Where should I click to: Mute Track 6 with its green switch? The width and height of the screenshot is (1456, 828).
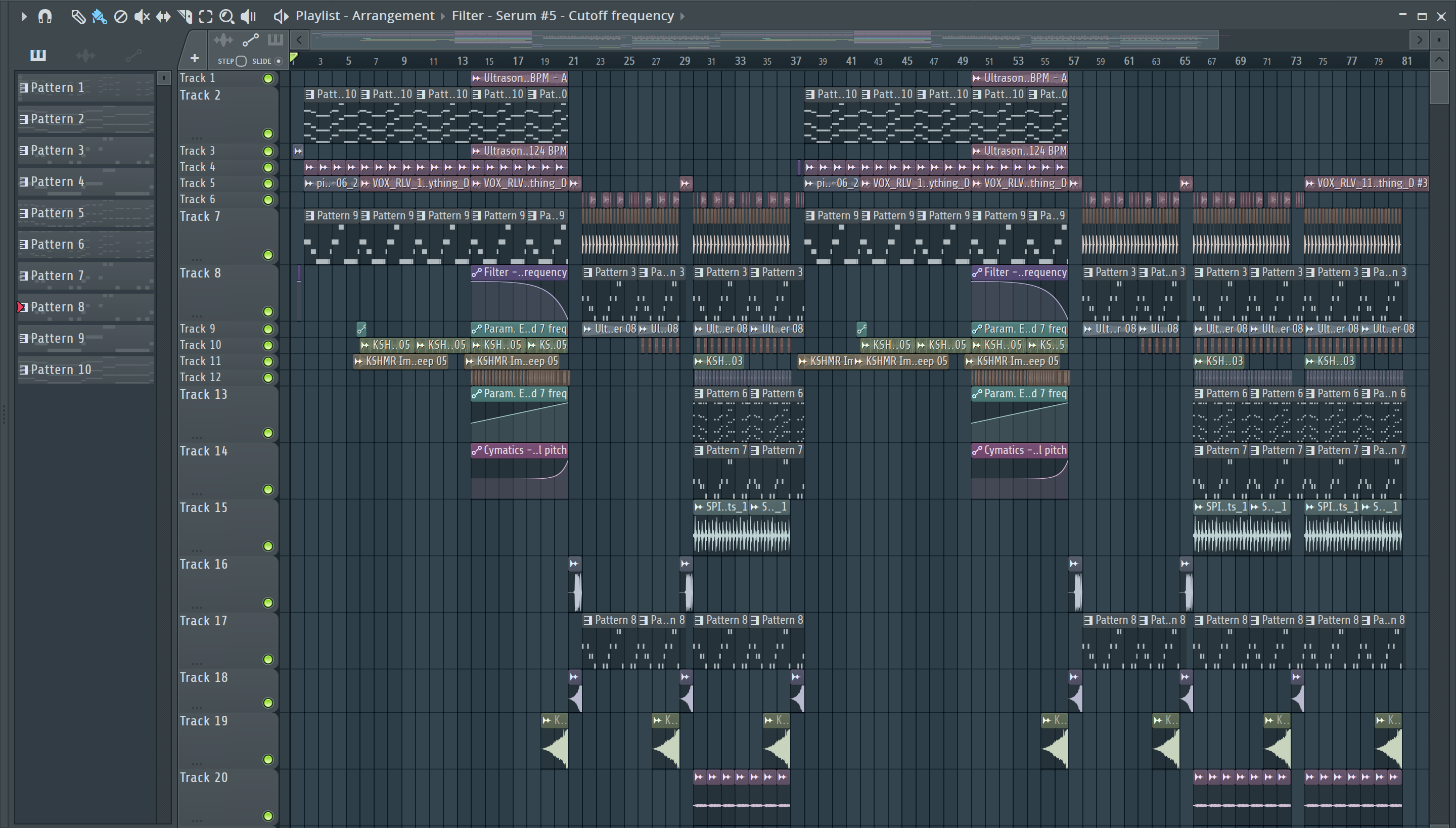point(268,200)
